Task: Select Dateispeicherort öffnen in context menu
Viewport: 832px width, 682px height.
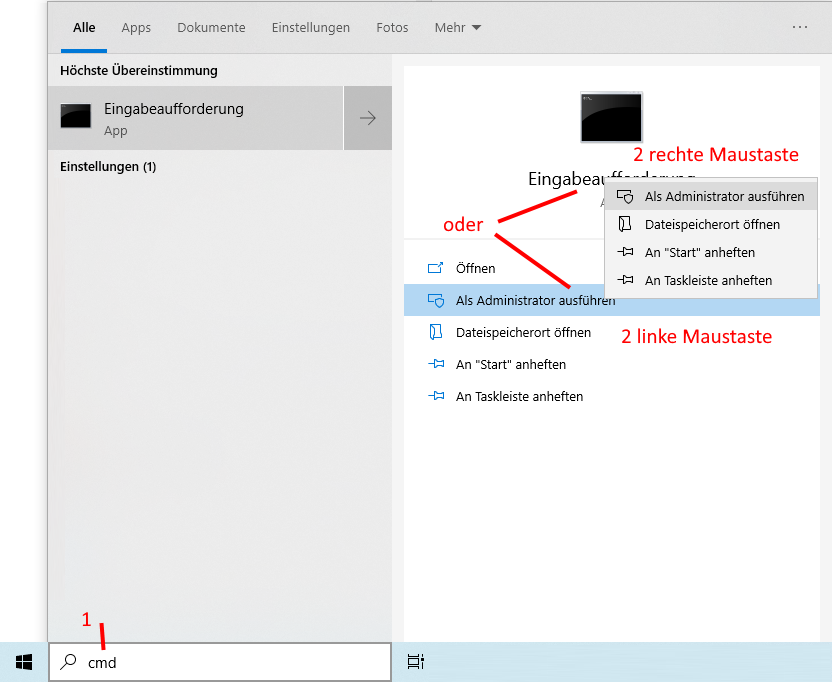Action: click(712, 225)
